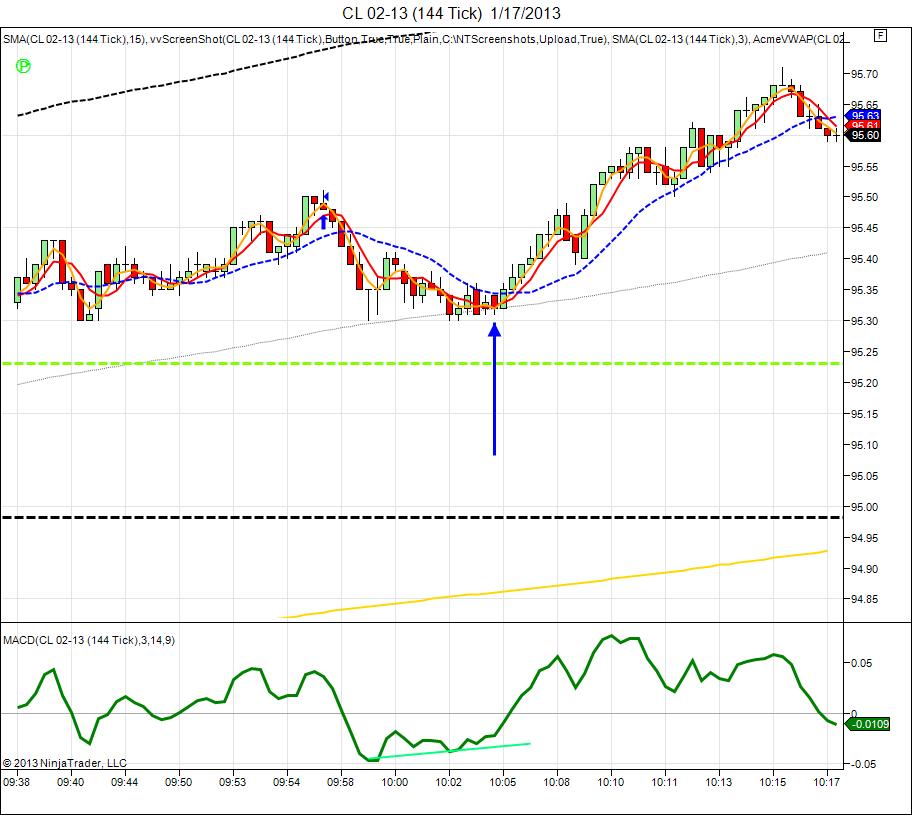Image resolution: width=912 pixels, height=815 pixels.
Task: Click the 94.95 price axis label
Action: tap(864, 538)
